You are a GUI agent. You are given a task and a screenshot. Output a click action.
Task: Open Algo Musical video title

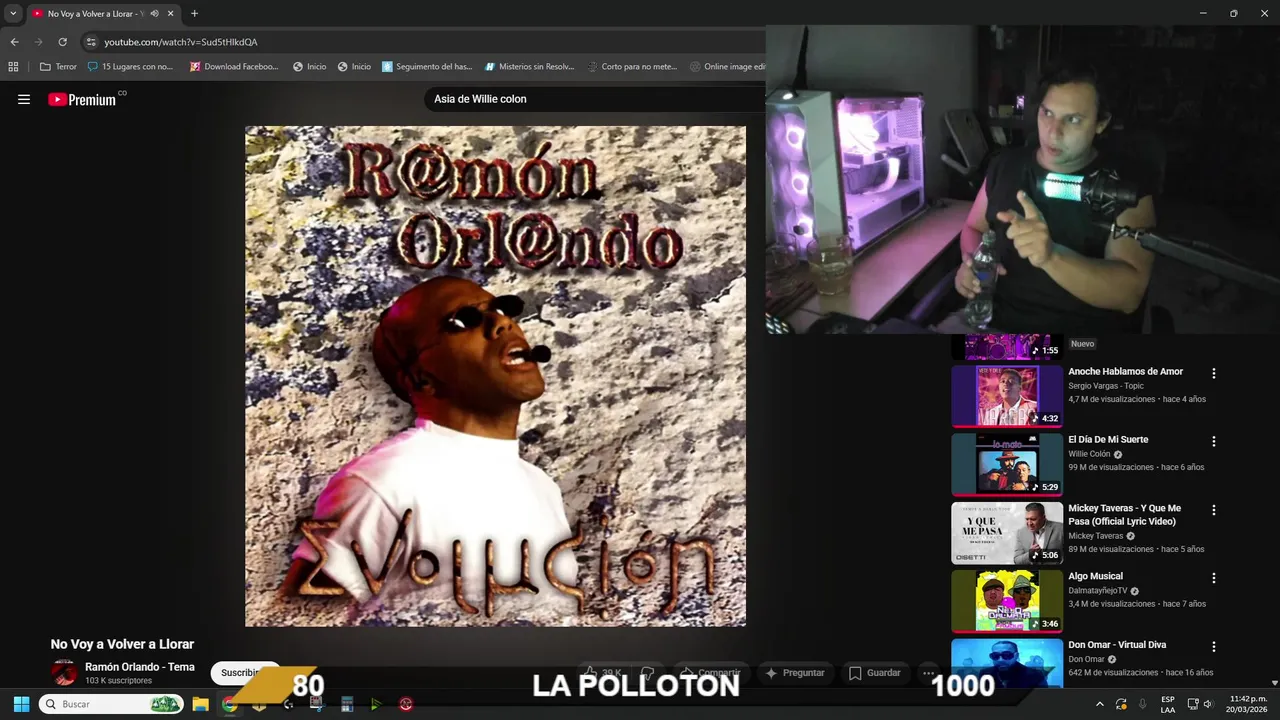click(1095, 577)
